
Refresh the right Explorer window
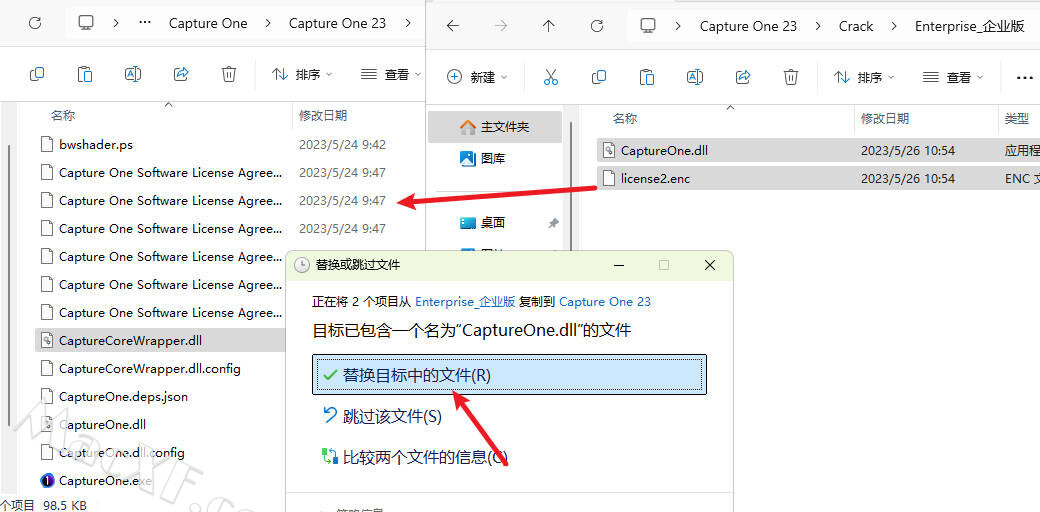click(x=597, y=26)
